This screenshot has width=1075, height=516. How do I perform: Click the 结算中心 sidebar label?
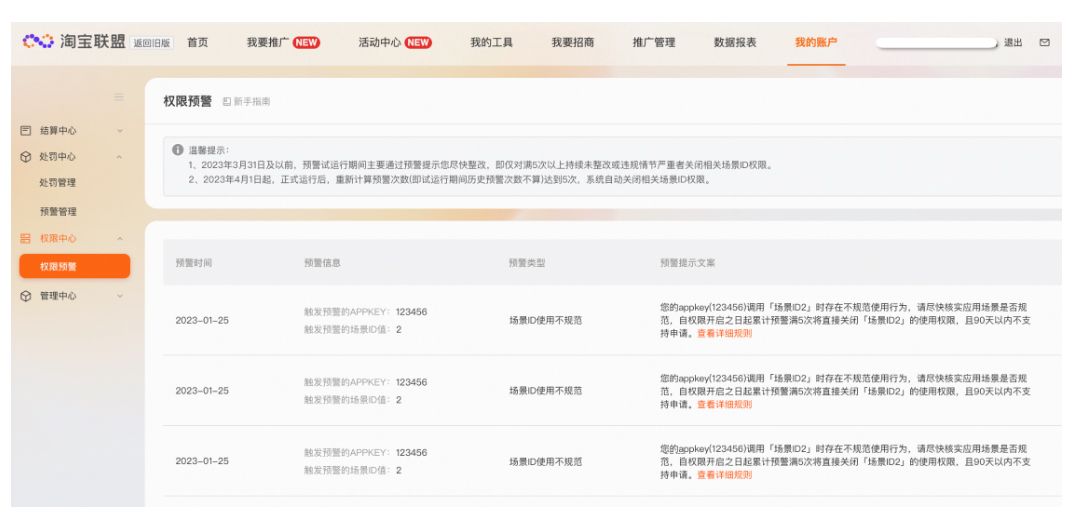(x=58, y=130)
